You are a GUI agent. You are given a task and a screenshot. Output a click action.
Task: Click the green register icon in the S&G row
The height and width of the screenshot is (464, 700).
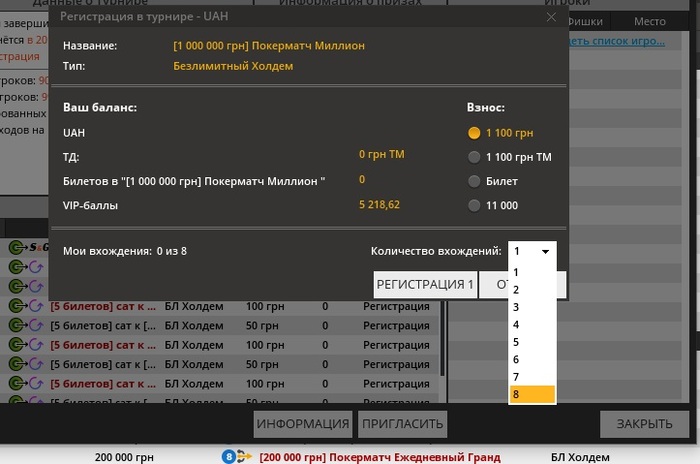coord(18,247)
